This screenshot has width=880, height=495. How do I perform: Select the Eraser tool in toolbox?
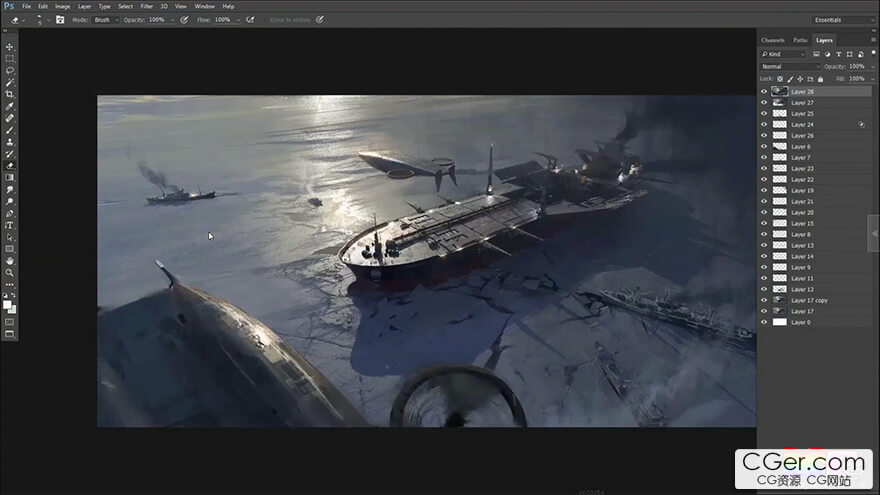coord(10,166)
